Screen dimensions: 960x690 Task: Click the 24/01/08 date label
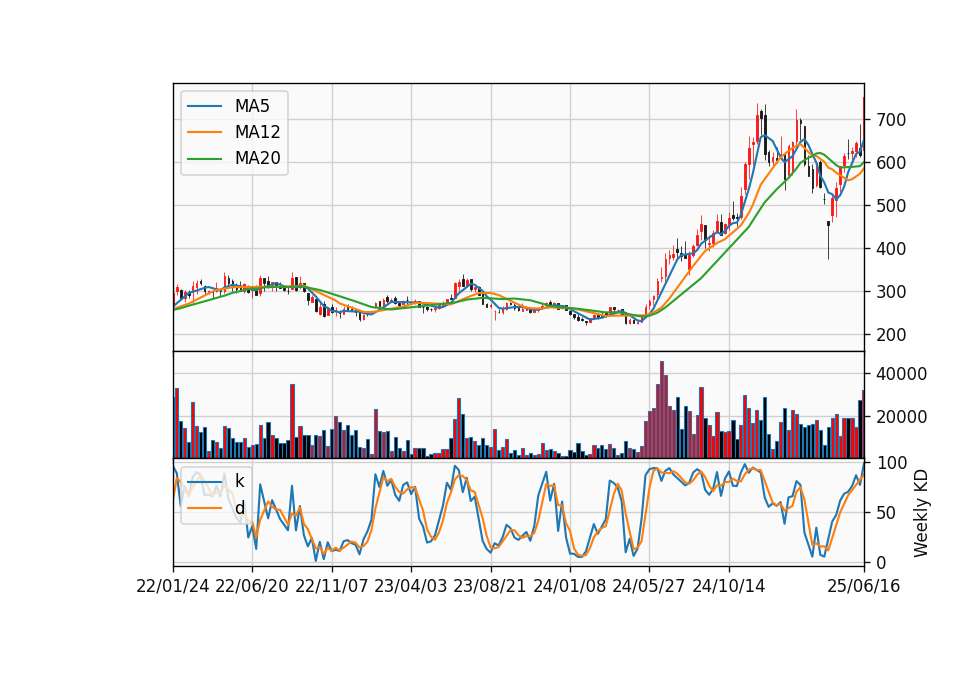[570, 586]
